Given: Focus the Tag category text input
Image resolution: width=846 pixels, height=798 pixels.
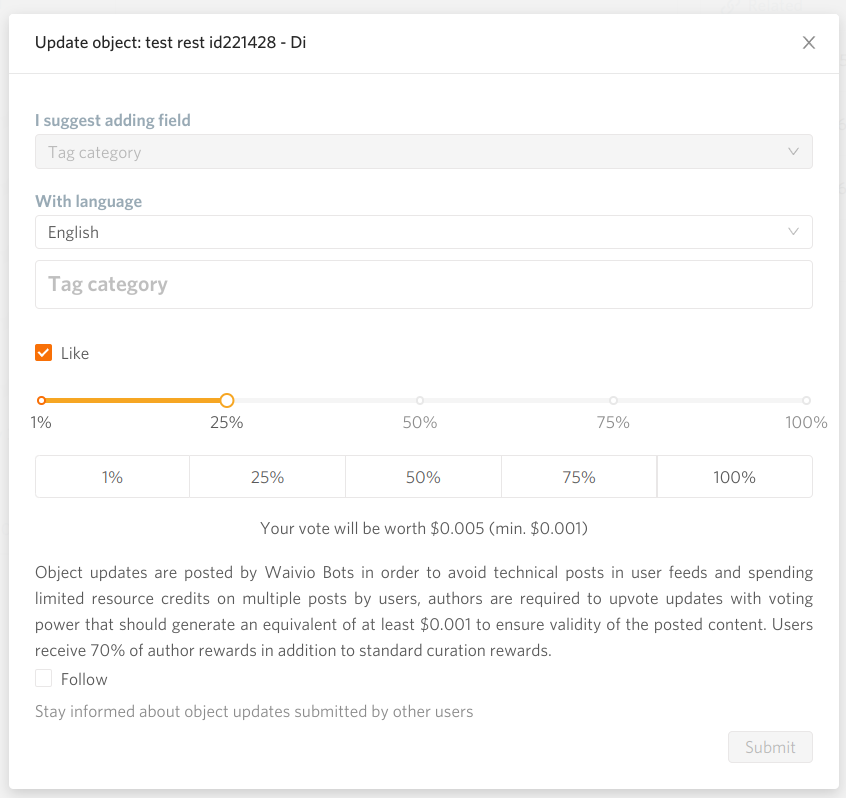Looking at the screenshot, I should (424, 284).
